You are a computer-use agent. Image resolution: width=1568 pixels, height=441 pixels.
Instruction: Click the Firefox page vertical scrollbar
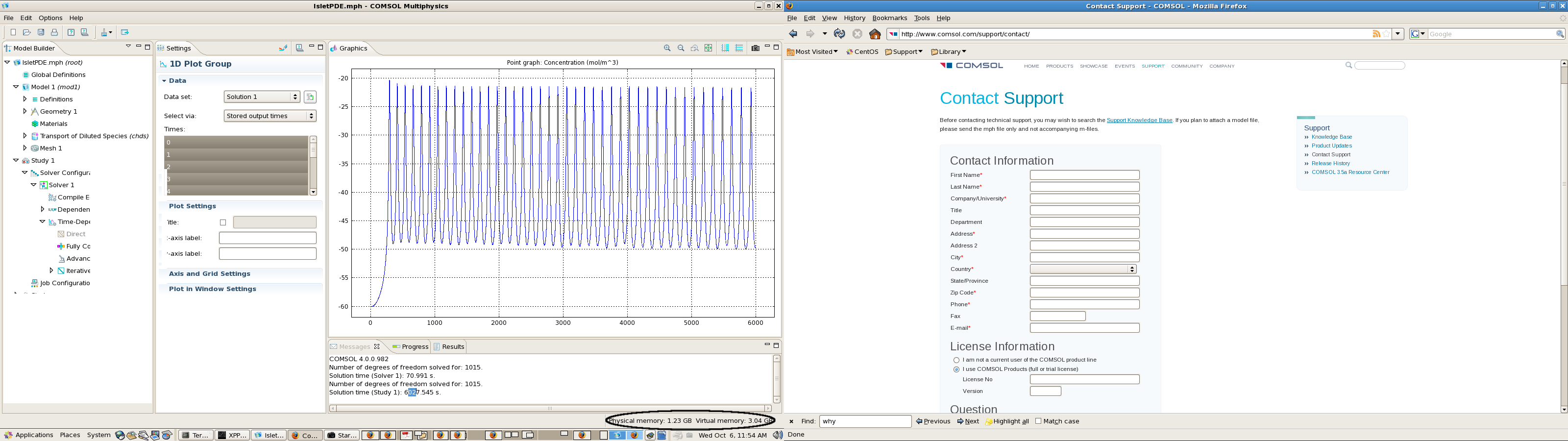pyautogui.click(x=1564, y=236)
